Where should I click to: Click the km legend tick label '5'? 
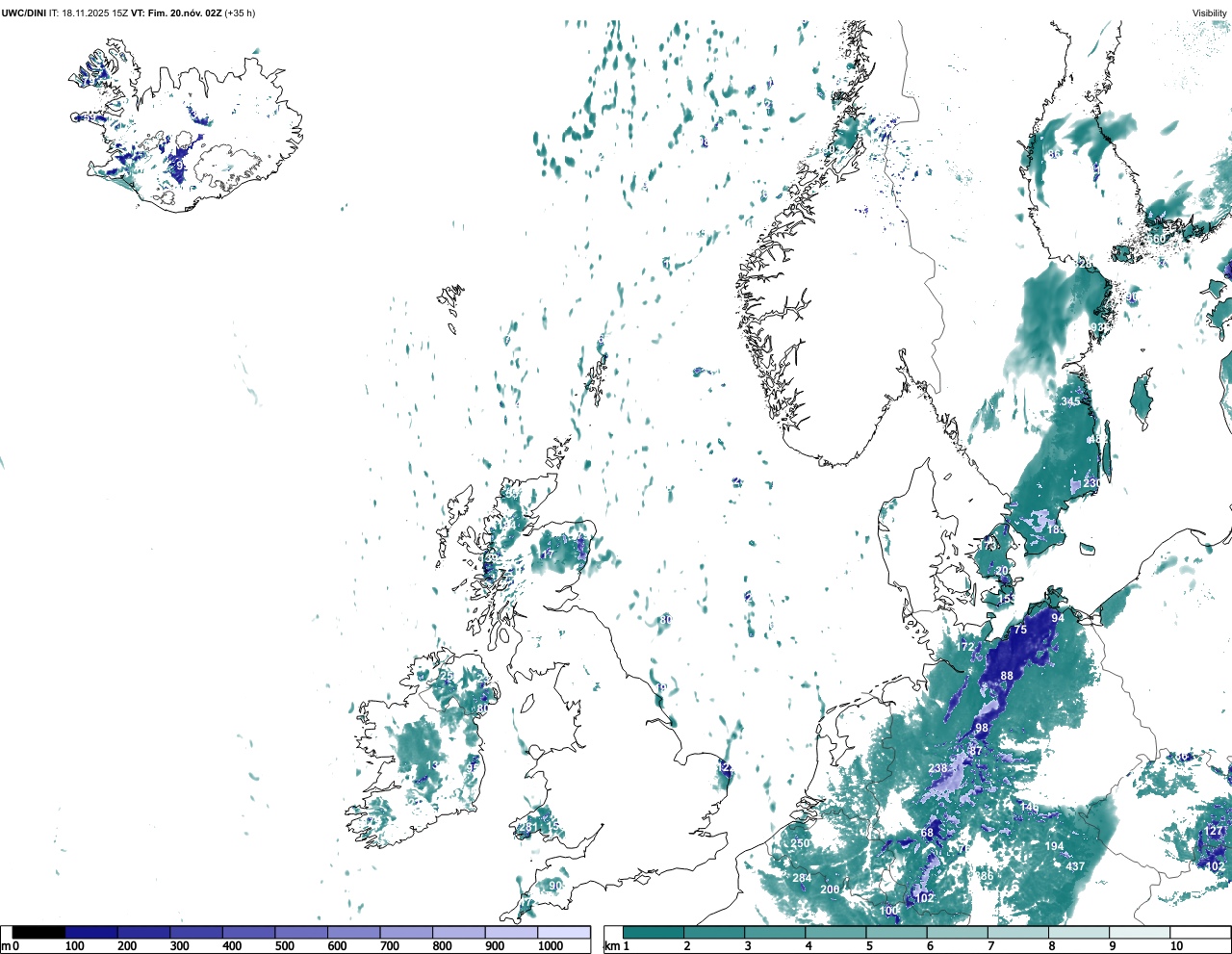[870, 946]
